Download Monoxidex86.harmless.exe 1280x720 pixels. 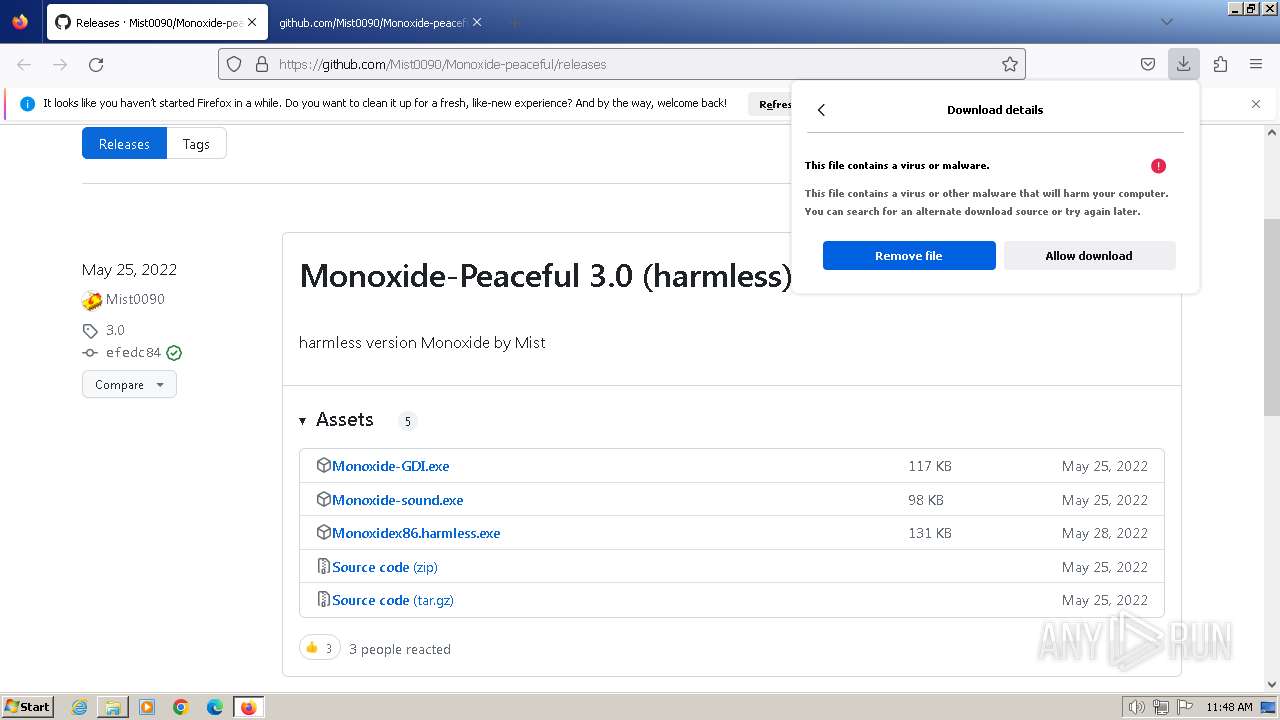416,533
